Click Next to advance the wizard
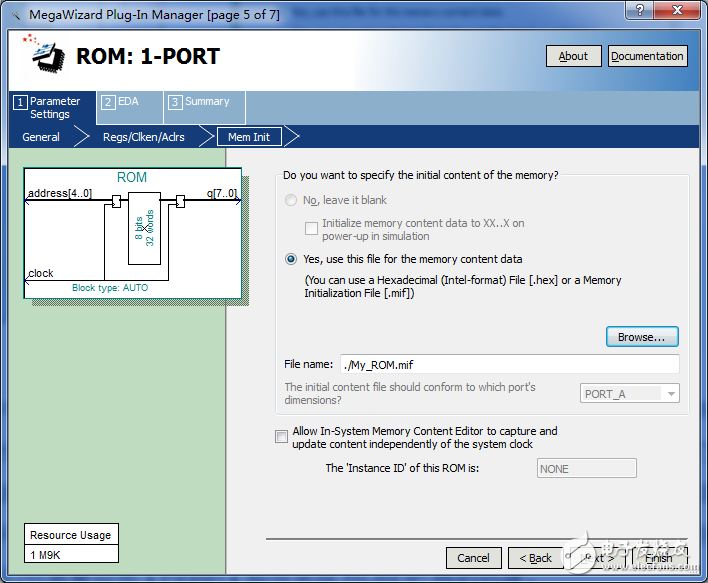 [598, 558]
